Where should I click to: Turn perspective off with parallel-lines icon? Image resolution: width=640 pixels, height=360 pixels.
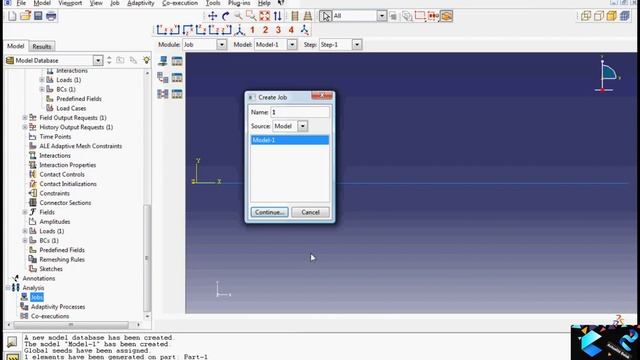(295, 16)
